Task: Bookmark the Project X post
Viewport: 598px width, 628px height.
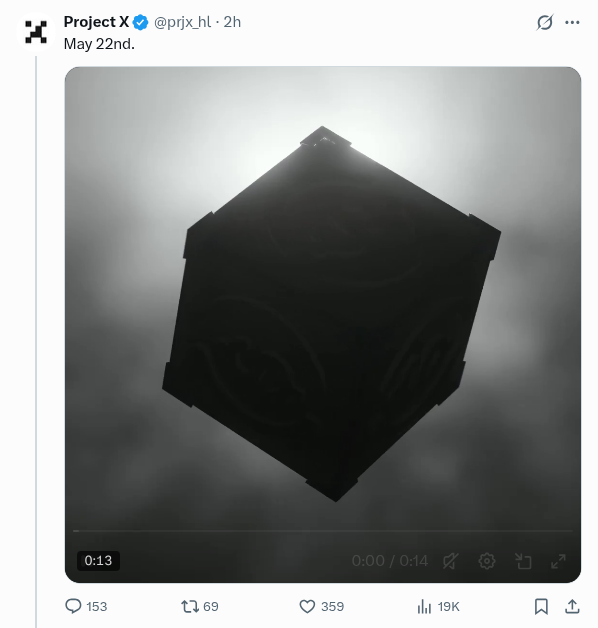Action: click(x=541, y=606)
